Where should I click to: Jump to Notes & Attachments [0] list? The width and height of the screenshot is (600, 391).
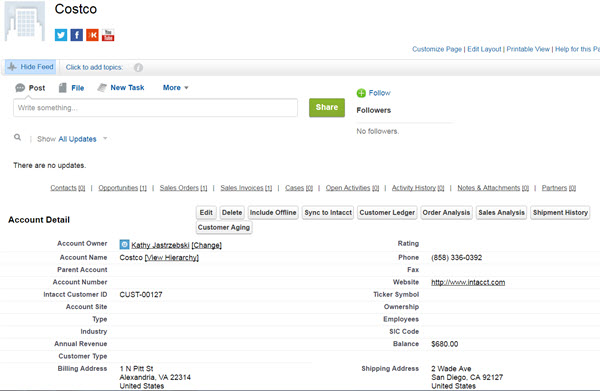point(493,188)
